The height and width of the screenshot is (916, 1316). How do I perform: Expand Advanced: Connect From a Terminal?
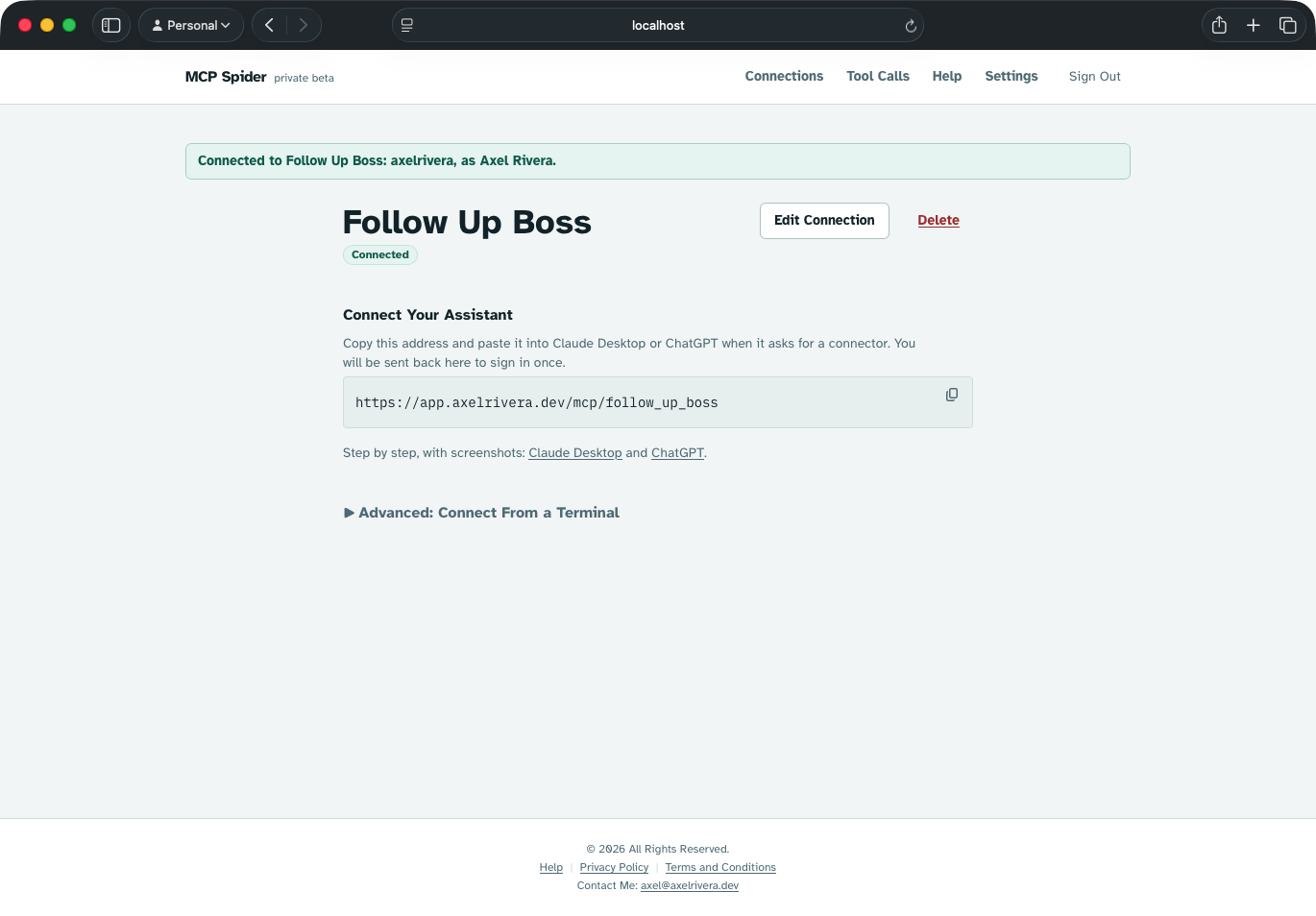coord(481,513)
